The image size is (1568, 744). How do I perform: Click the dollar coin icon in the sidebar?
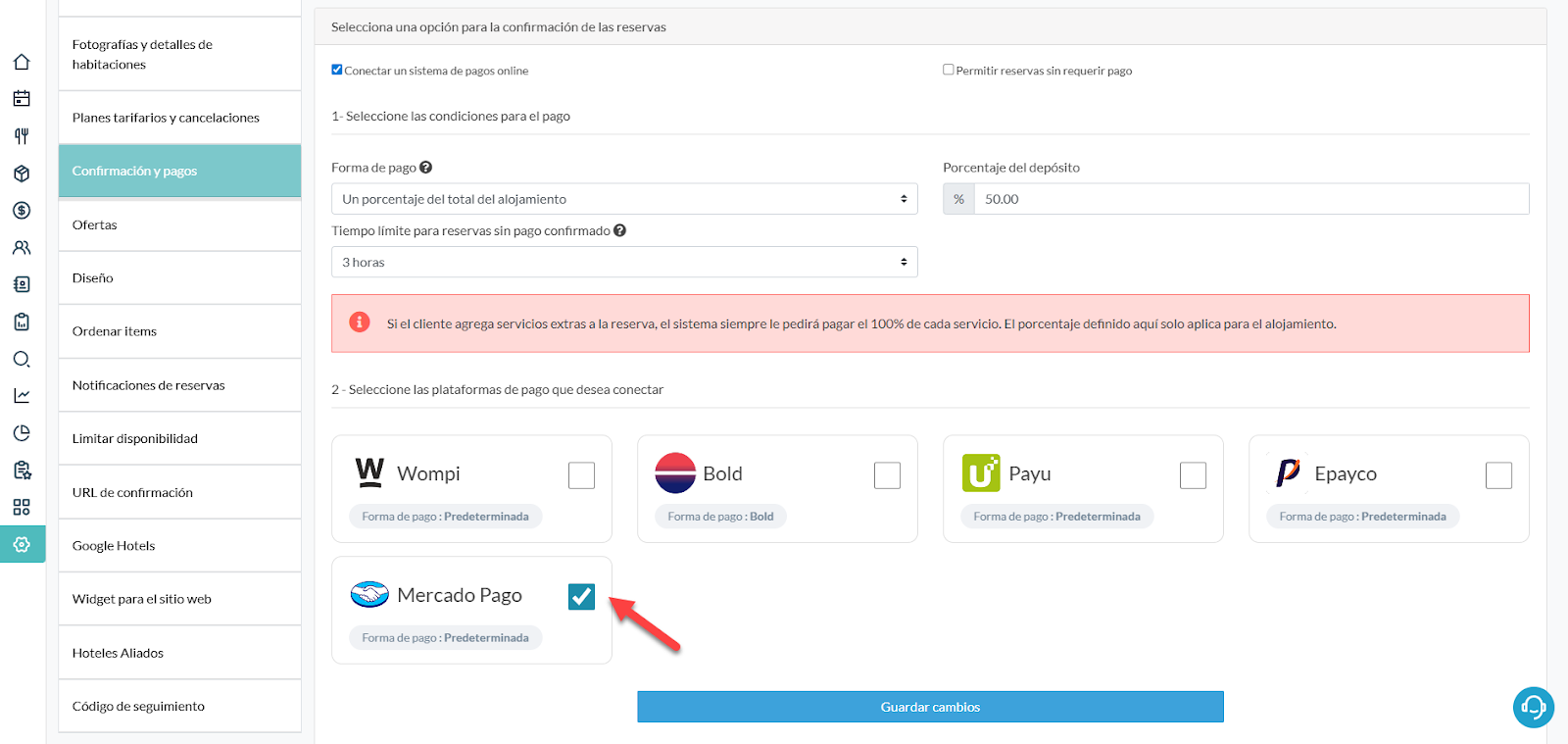click(22, 211)
